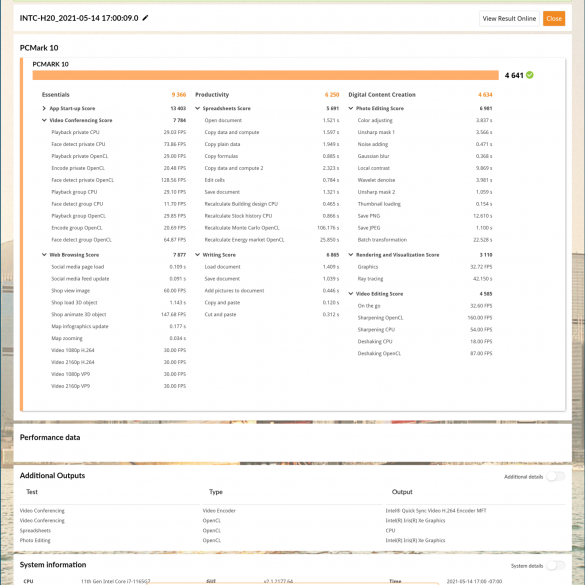Viewport: 585px width, 585px height.
Task: Select the Digital Content Creation heading
Action: [x=382, y=94]
